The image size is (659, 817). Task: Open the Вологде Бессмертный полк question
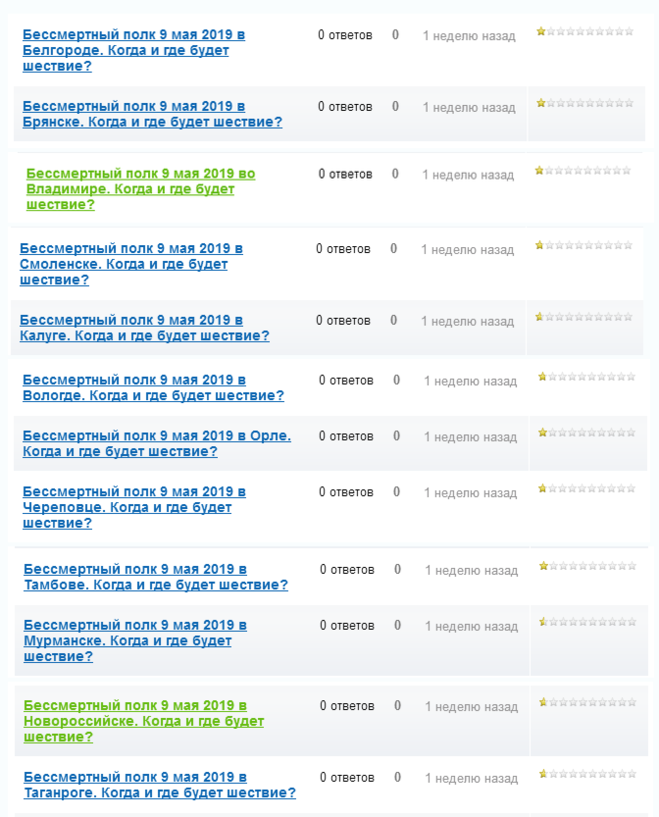tap(153, 388)
